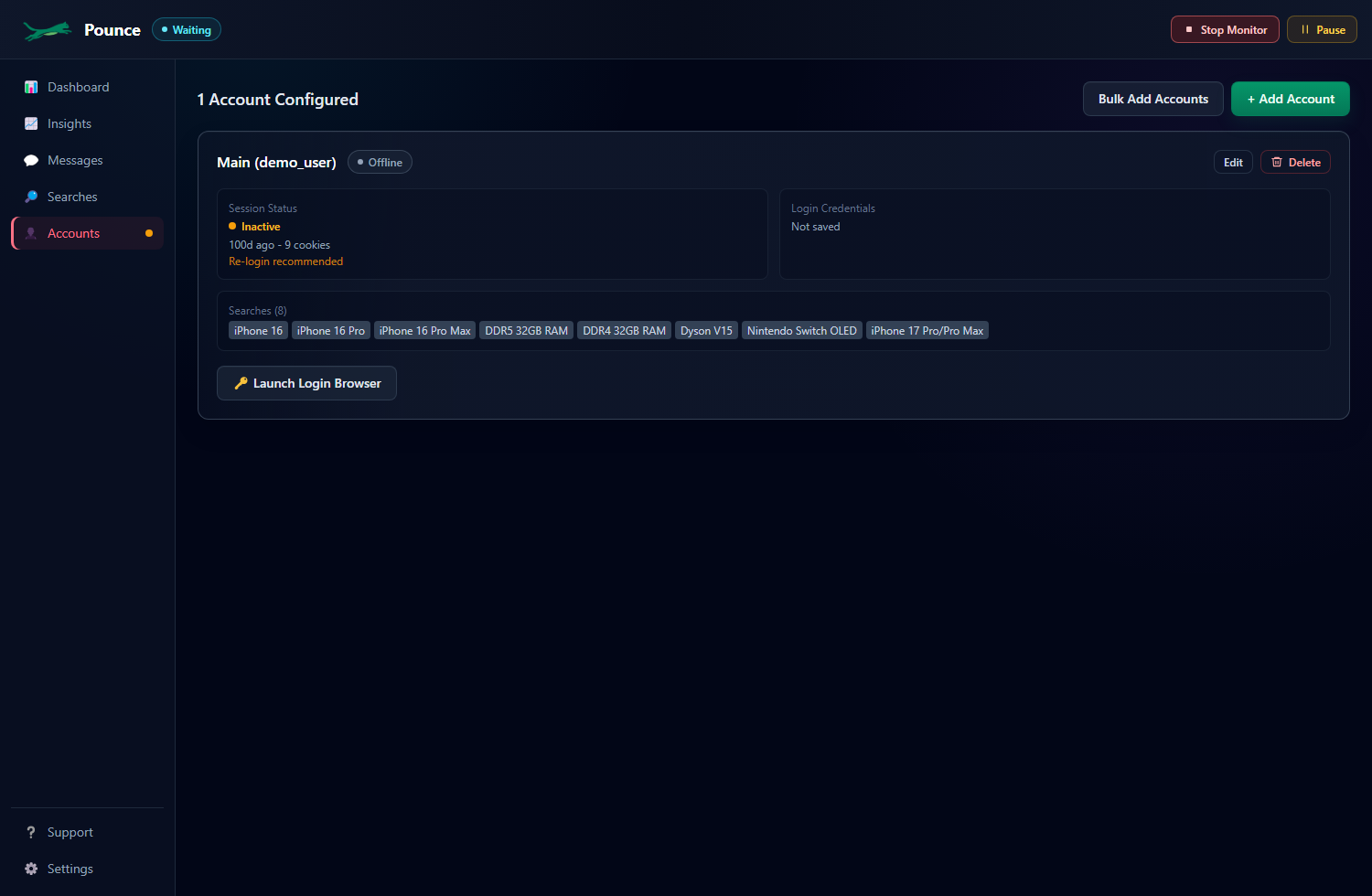This screenshot has width=1372, height=896.
Task: Click the Searches magnifier icon
Action: [x=31, y=197]
